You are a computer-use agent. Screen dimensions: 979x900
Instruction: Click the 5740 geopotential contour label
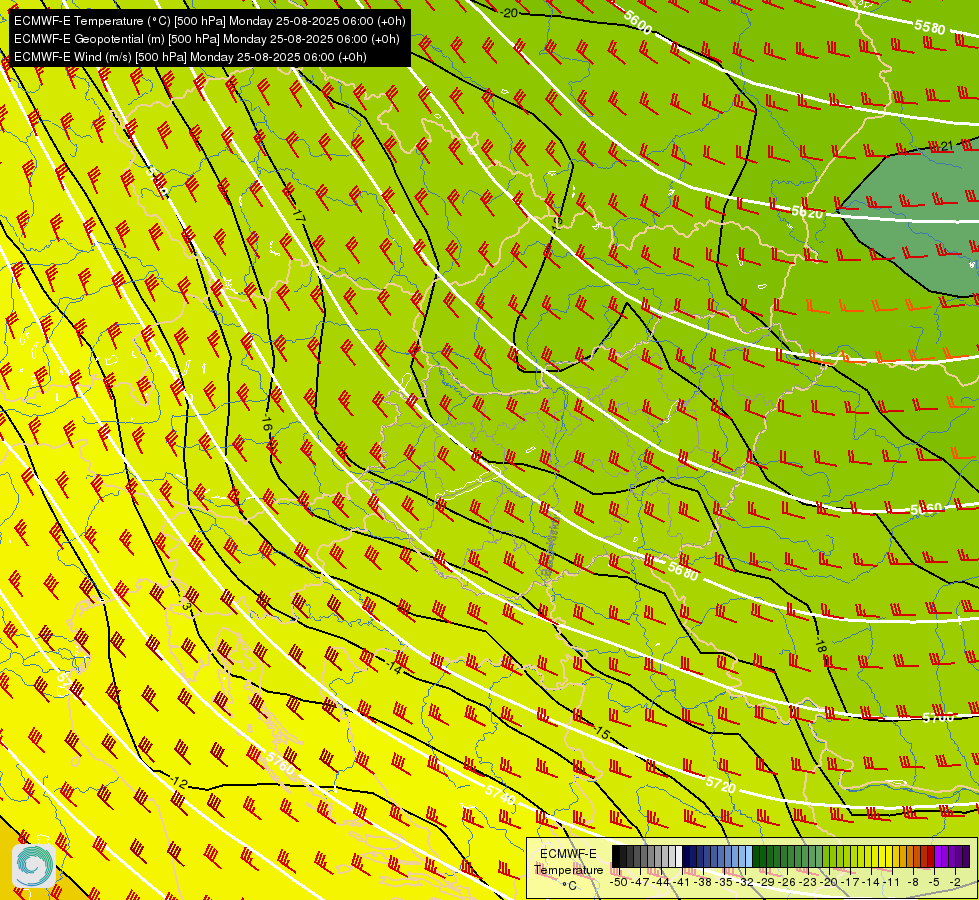[500, 796]
